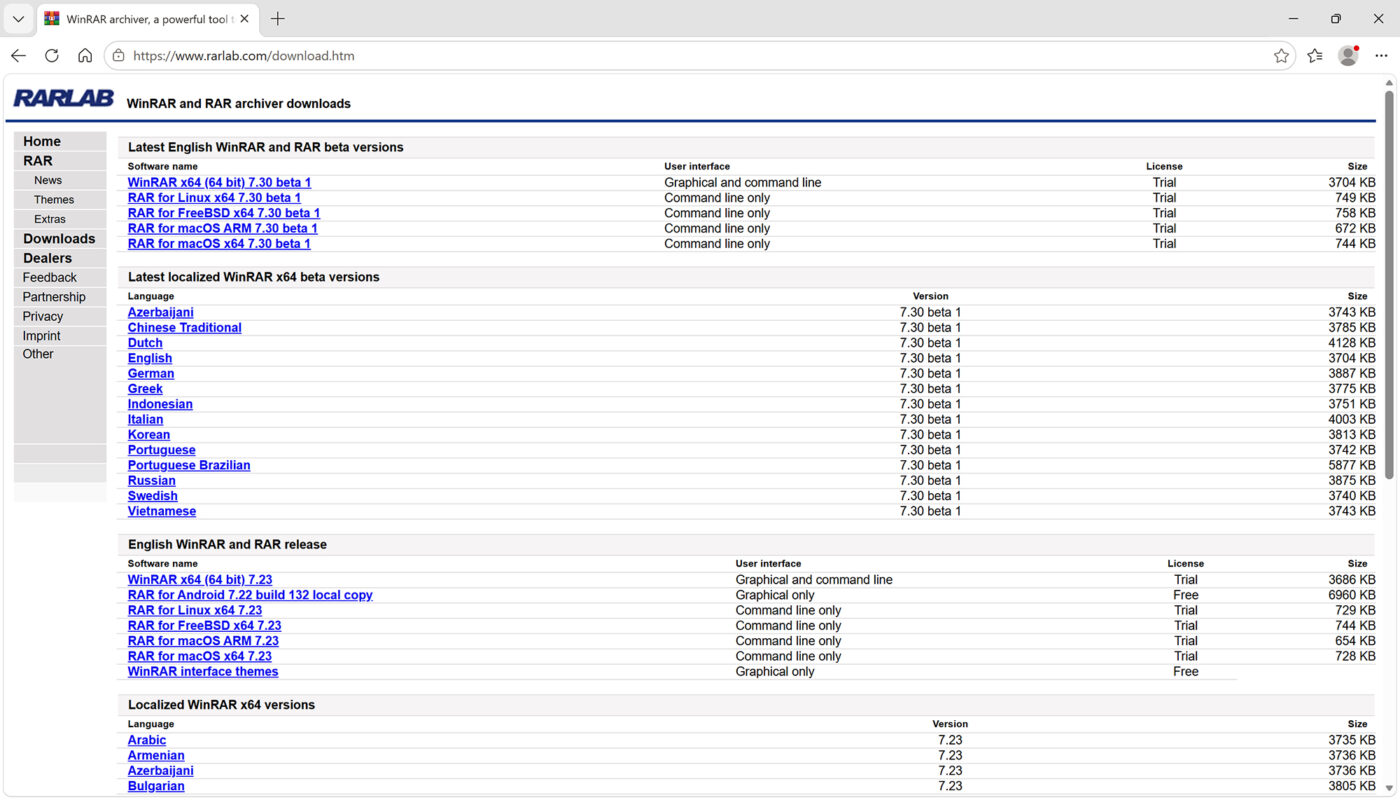Screen dimensions: 1400x800
Task: Open the favorites list icon
Action: (x=1315, y=56)
